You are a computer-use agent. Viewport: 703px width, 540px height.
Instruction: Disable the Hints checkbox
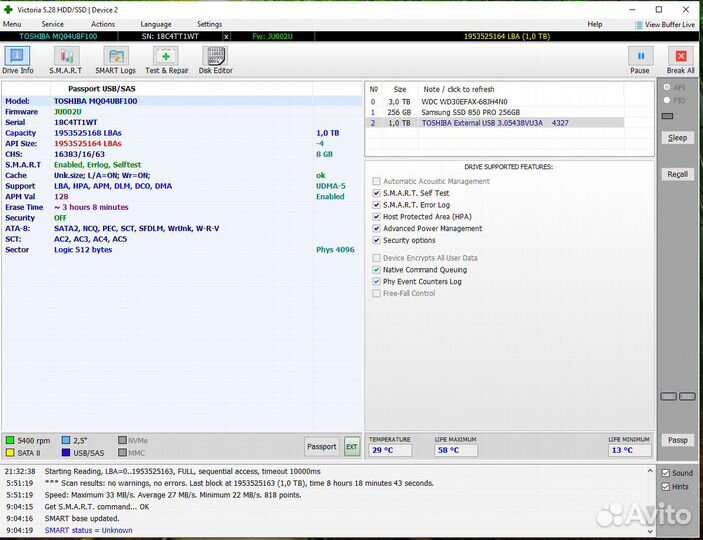point(666,487)
